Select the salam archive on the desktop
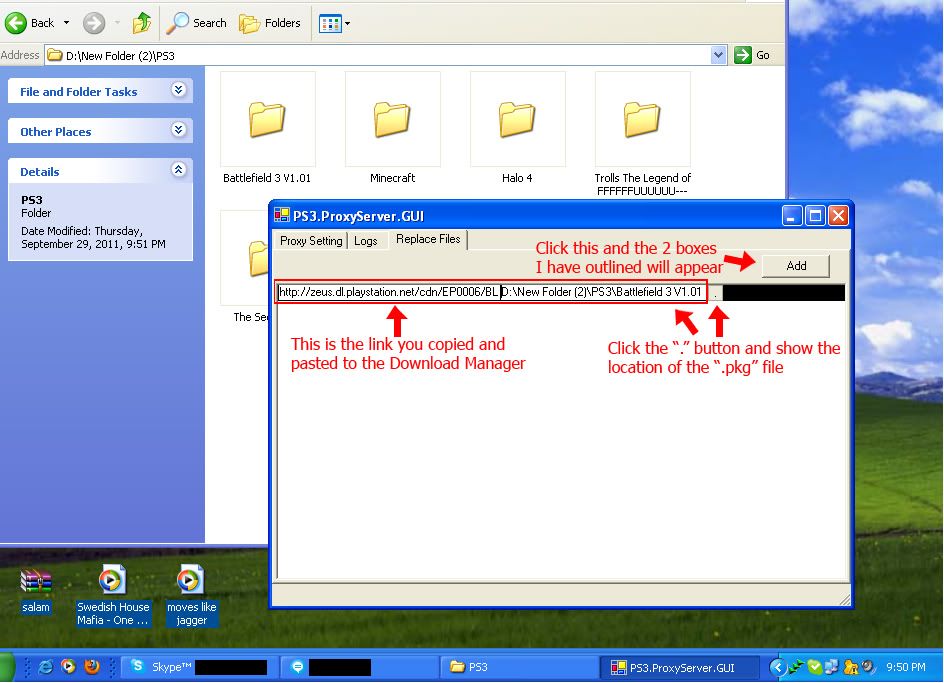The width and height of the screenshot is (944, 683). (x=36, y=590)
